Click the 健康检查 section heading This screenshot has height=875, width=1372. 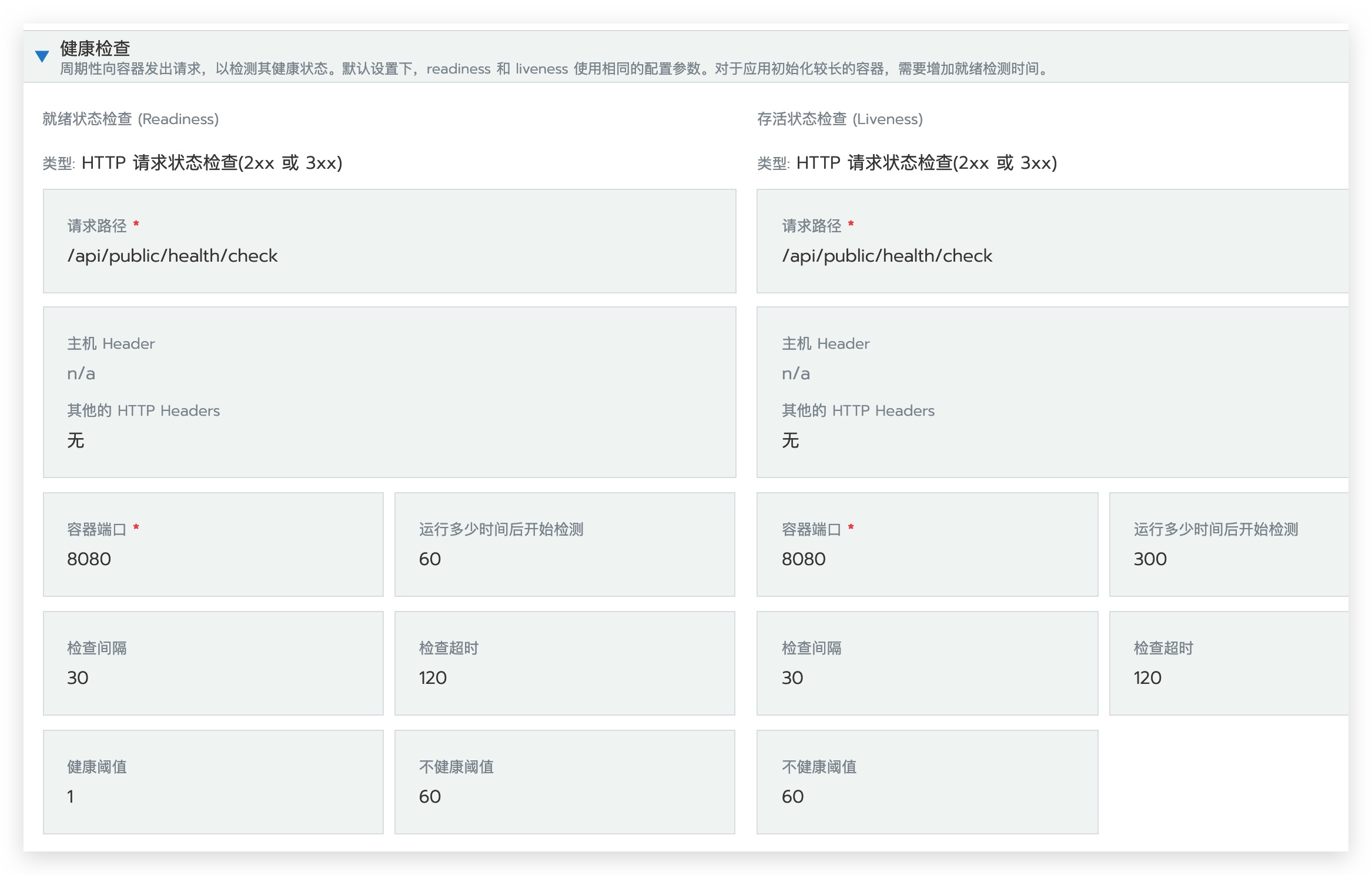tap(95, 48)
